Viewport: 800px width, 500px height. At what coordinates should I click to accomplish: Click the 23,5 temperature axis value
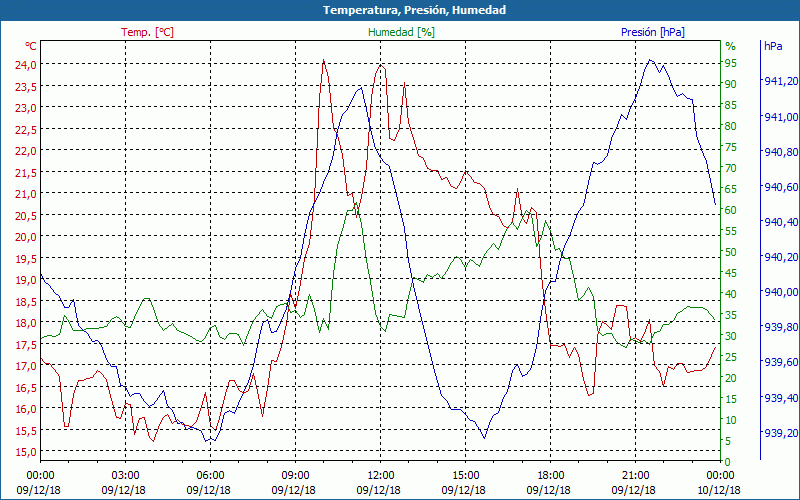point(26,86)
